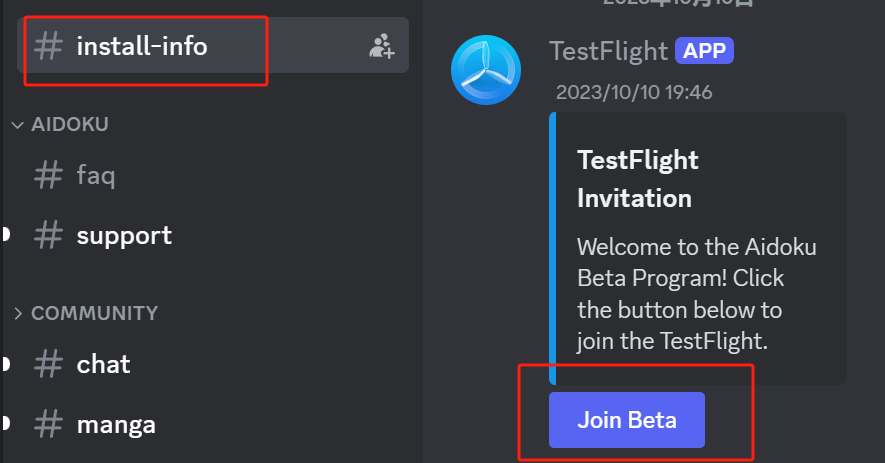The image size is (885, 463).
Task: Click the 2023/10/10 19:46 message timestamp
Action: point(634,92)
